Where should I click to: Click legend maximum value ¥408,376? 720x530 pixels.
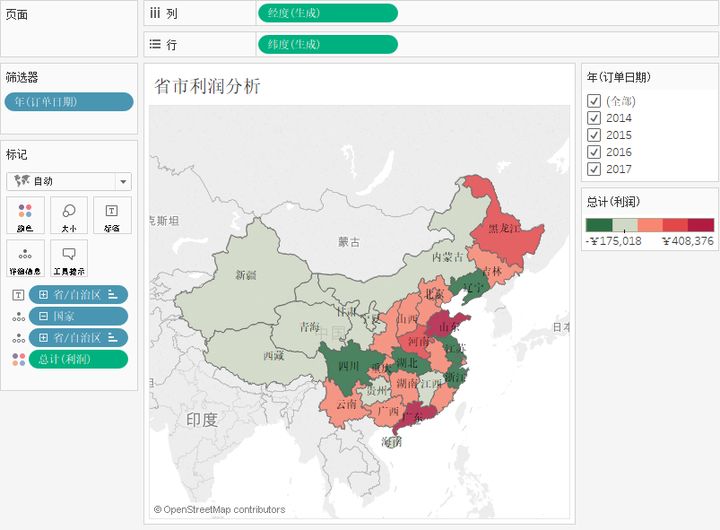coord(688,241)
